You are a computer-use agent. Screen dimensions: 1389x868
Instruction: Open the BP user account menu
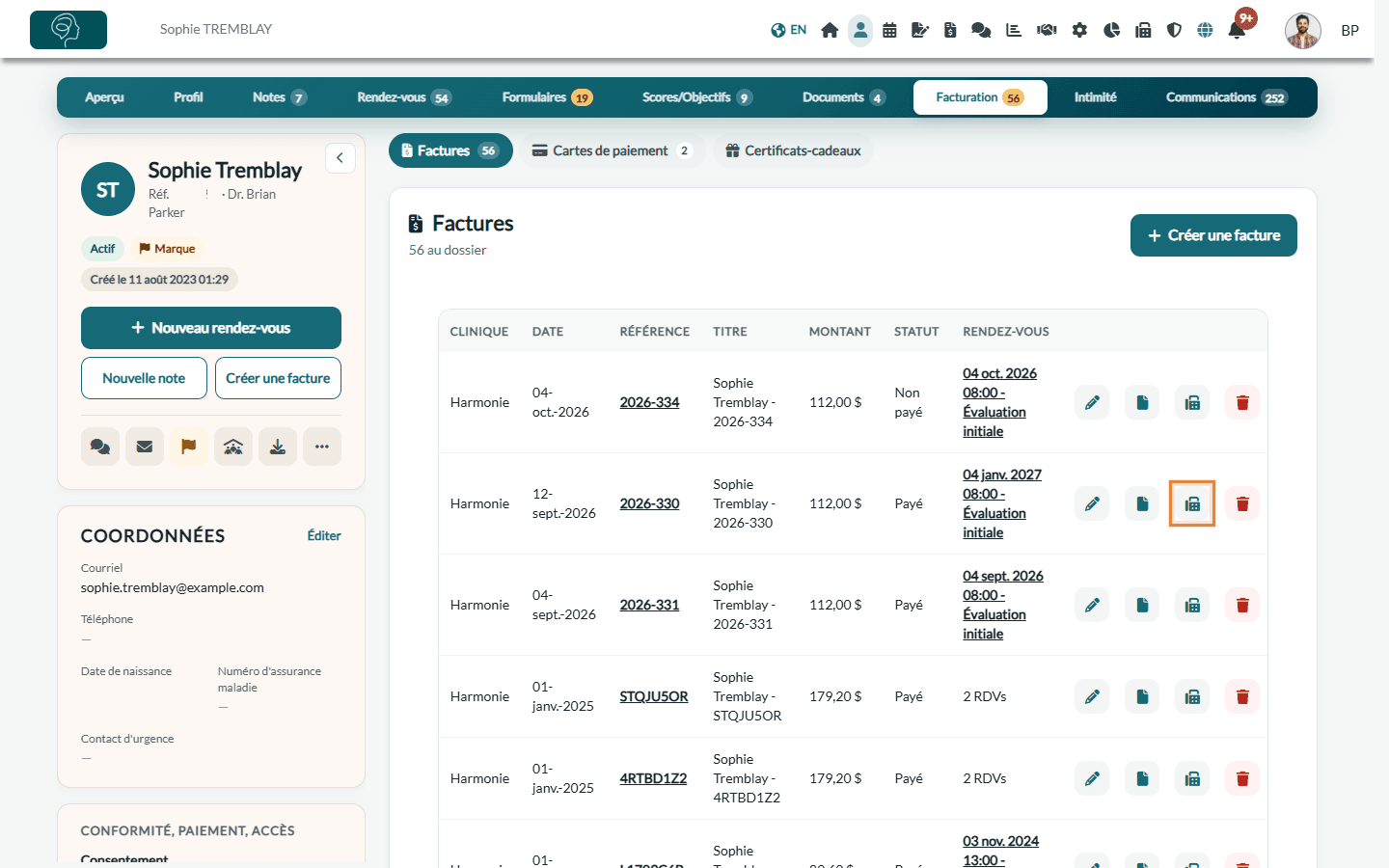coord(1349,30)
